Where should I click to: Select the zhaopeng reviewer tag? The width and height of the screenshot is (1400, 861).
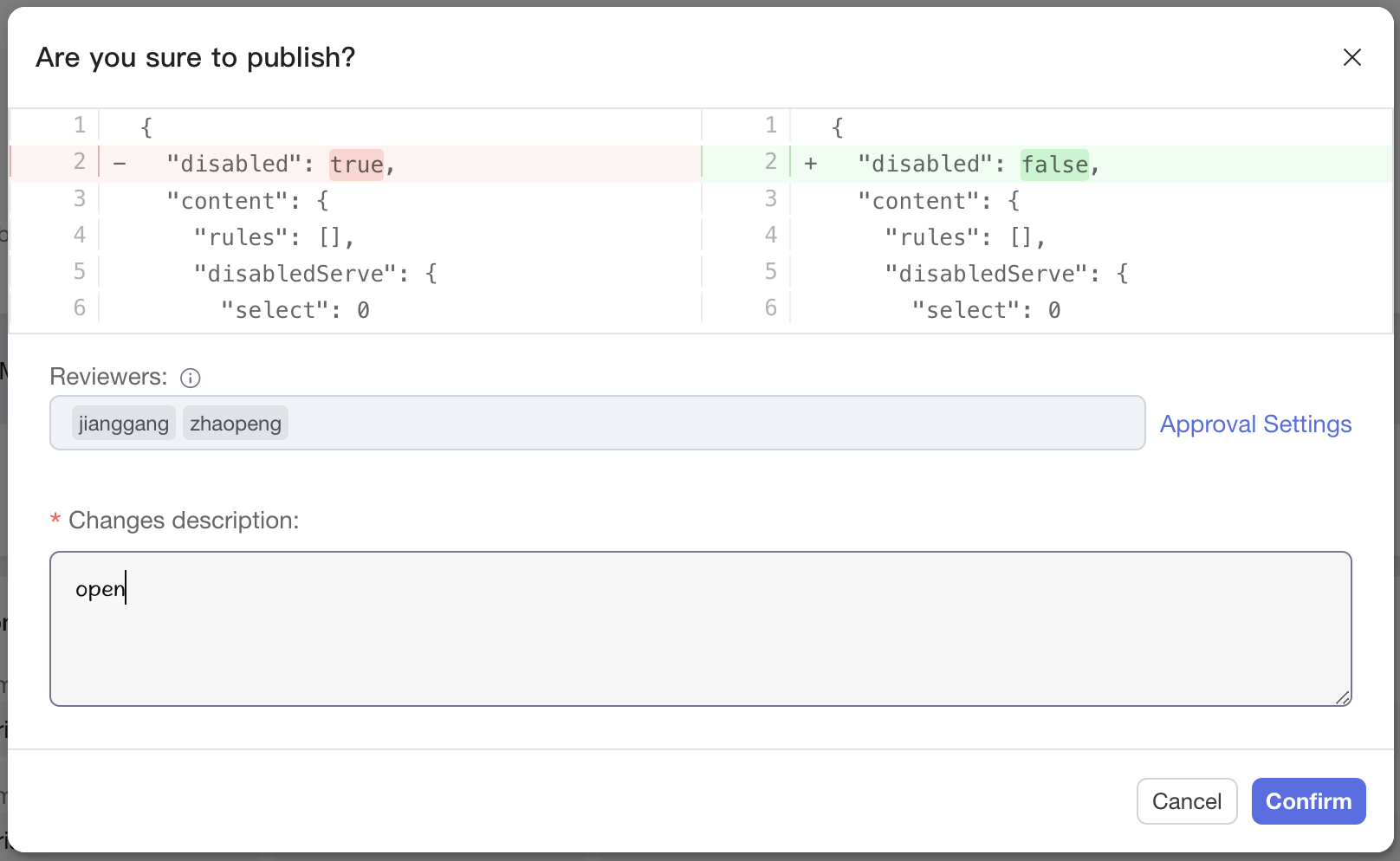click(x=236, y=424)
